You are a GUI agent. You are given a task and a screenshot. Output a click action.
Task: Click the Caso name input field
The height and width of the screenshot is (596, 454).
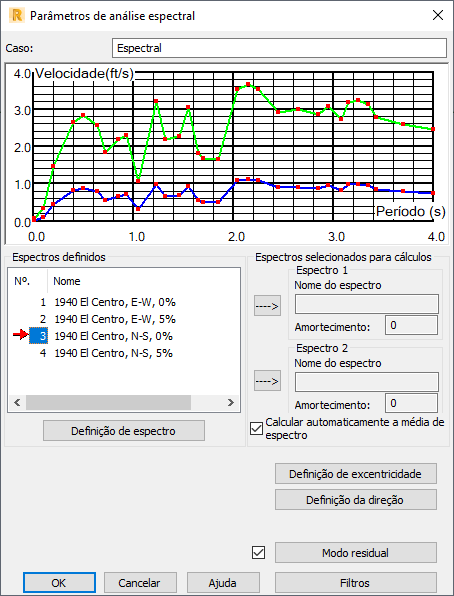[279, 48]
